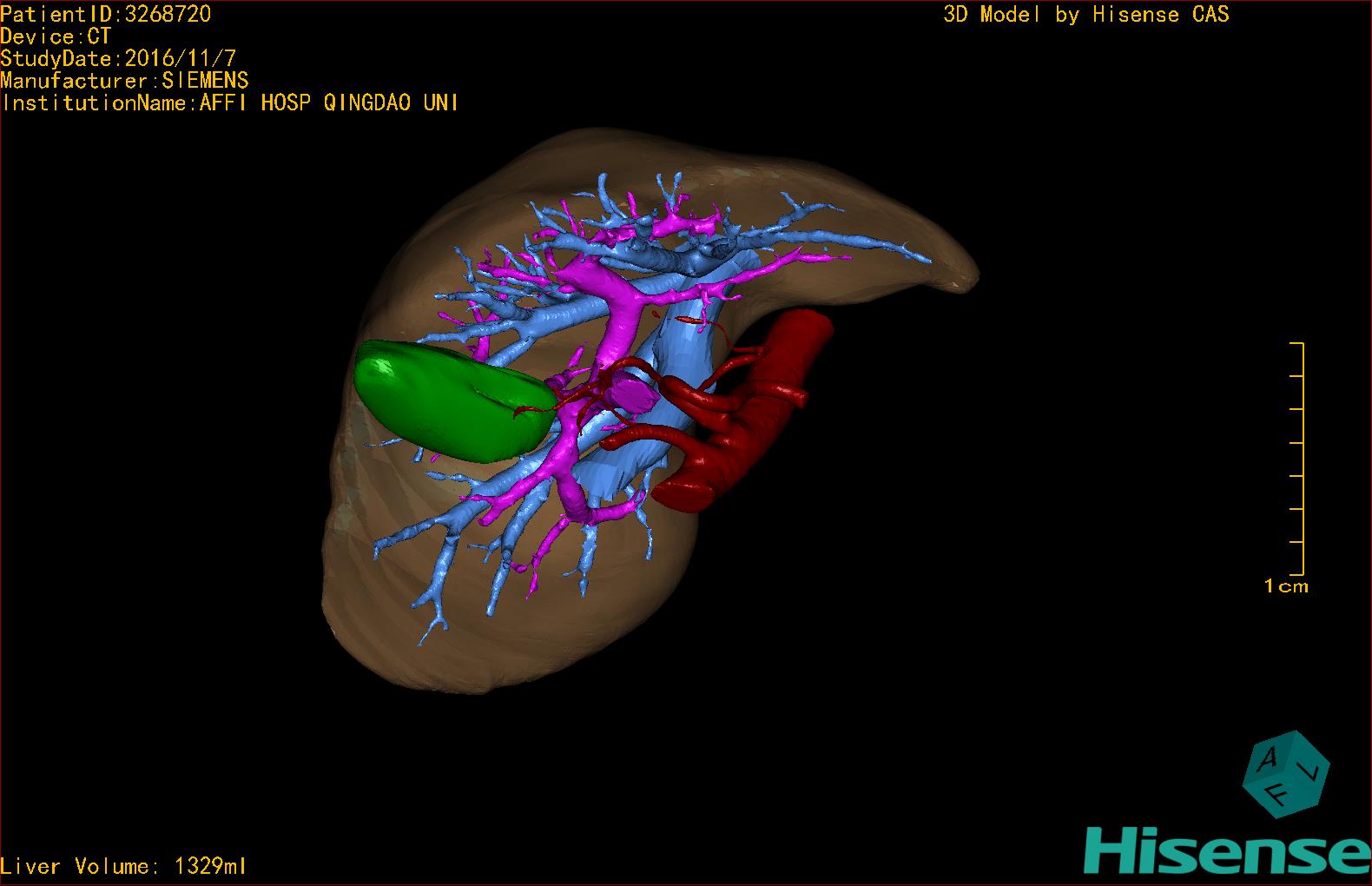Click the InstitutionName label text

click(230, 102)
